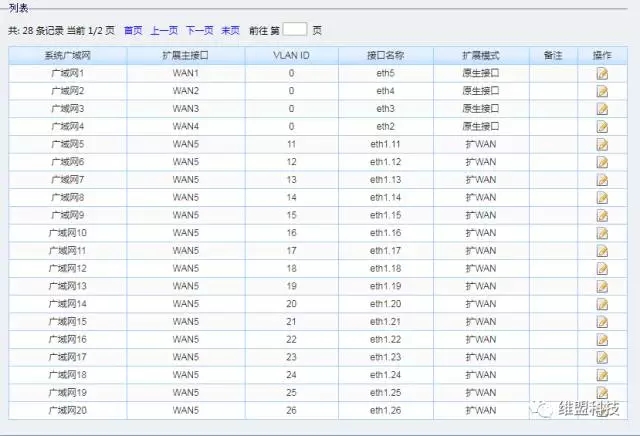The image size is (640, 436).
Task: Open editor for 广域网12 eth1.18
Action: pyautogui.click(x=602, y=269)
